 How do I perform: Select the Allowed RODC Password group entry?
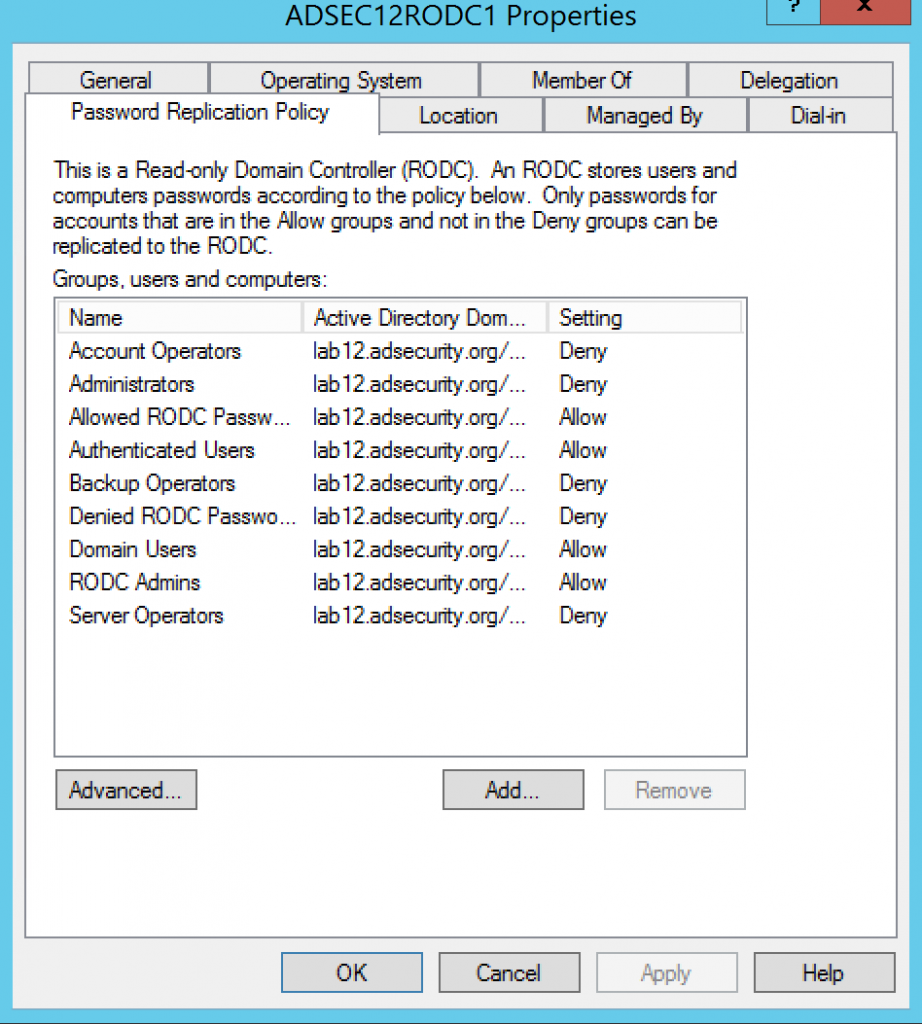point(180,417)
